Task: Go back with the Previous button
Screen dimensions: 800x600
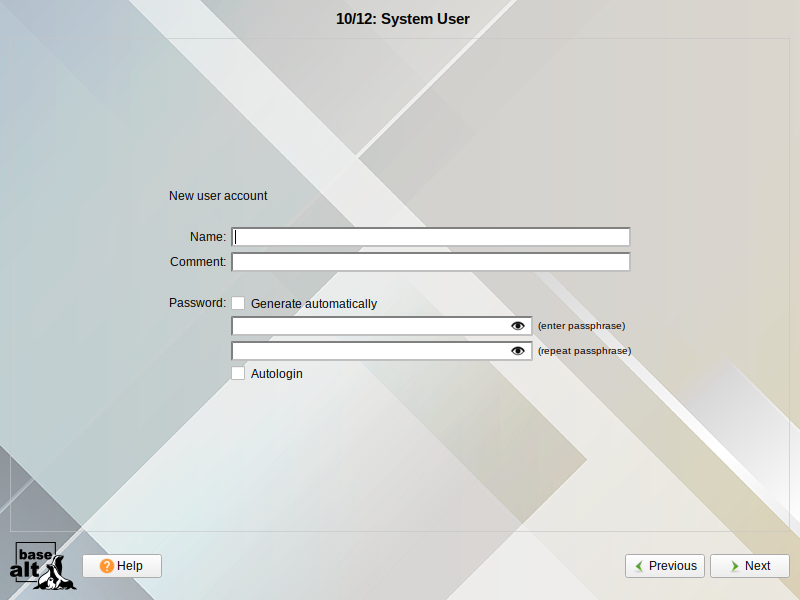Action: (665, 566)
